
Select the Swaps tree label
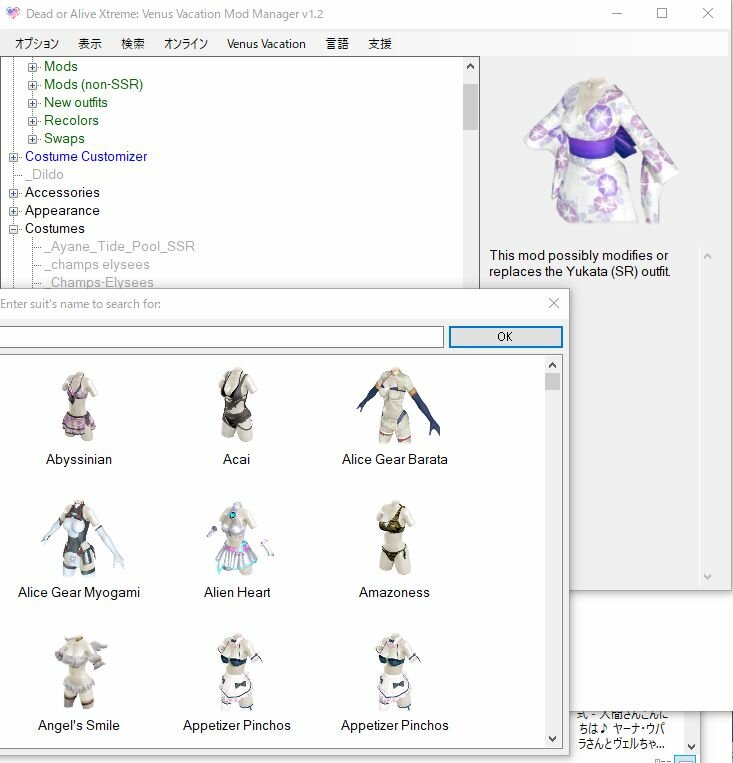[64, 138]
